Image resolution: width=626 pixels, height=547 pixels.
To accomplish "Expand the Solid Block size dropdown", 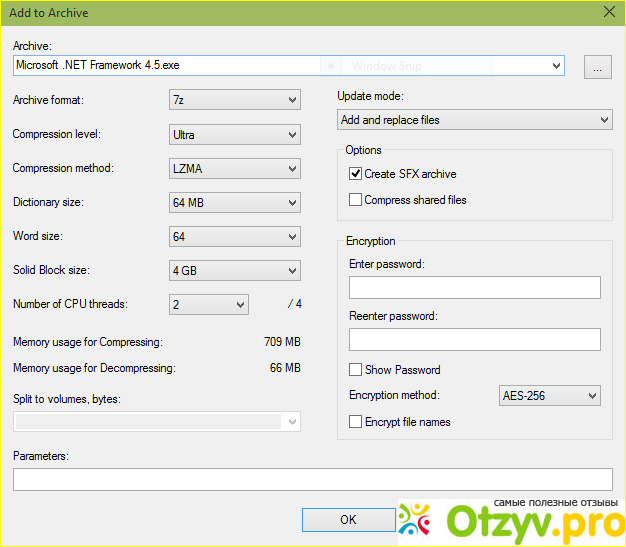I will click(235, 271).
